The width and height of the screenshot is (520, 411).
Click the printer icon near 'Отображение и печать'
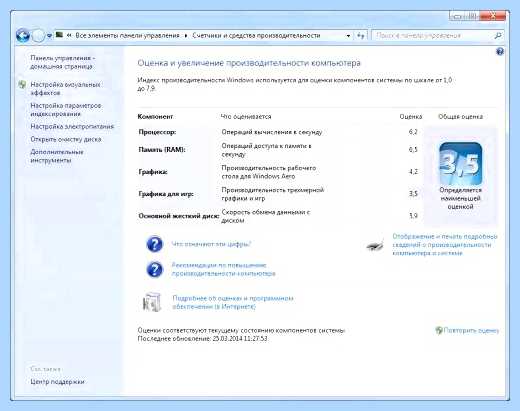coord(375,246)
